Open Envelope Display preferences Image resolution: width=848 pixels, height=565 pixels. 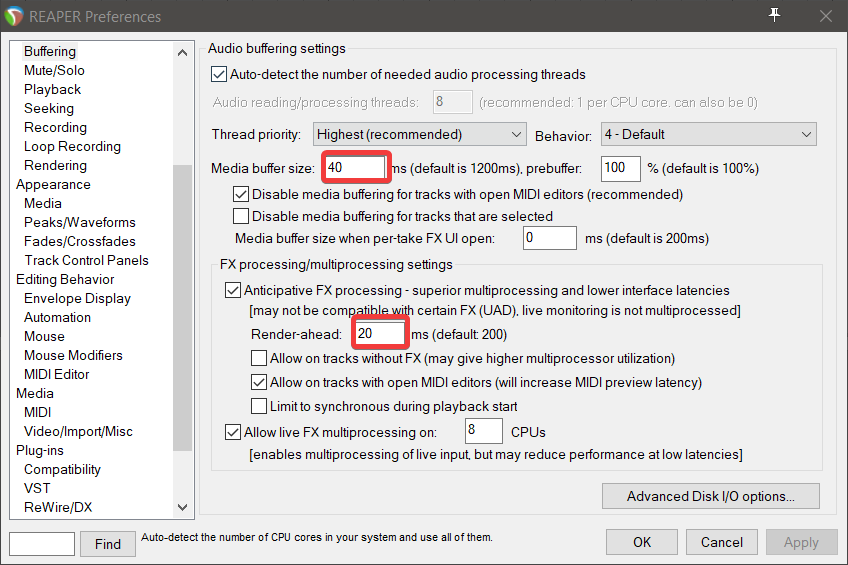click(77, 298)
